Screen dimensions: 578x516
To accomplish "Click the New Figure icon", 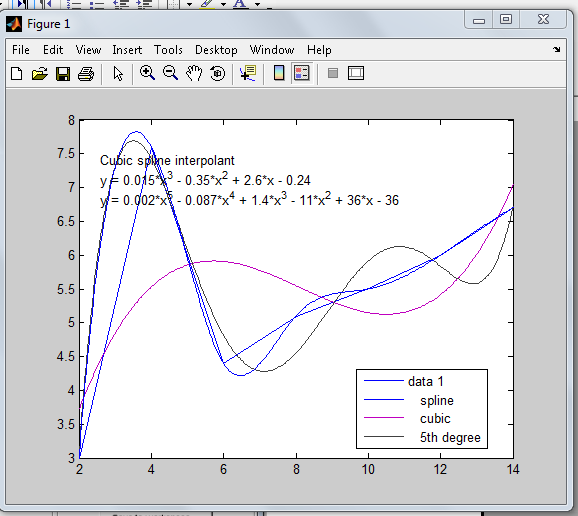I will pyautogui.click(x=16, y=73).
